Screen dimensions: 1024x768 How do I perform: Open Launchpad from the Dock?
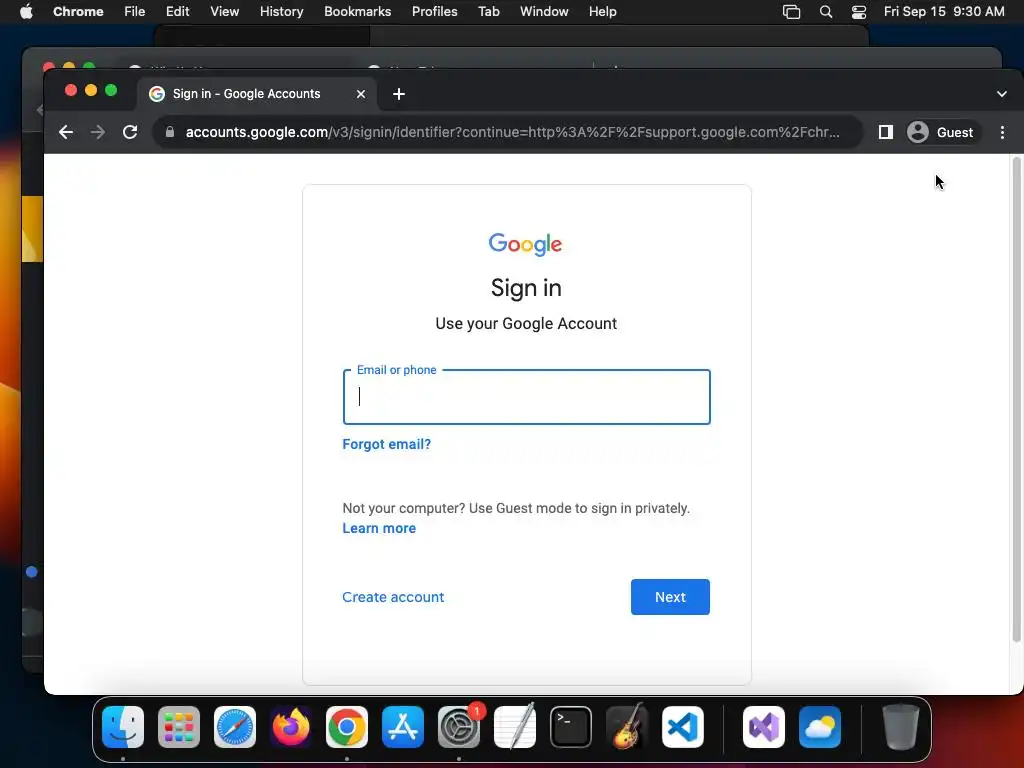click(x=179, y=727)
